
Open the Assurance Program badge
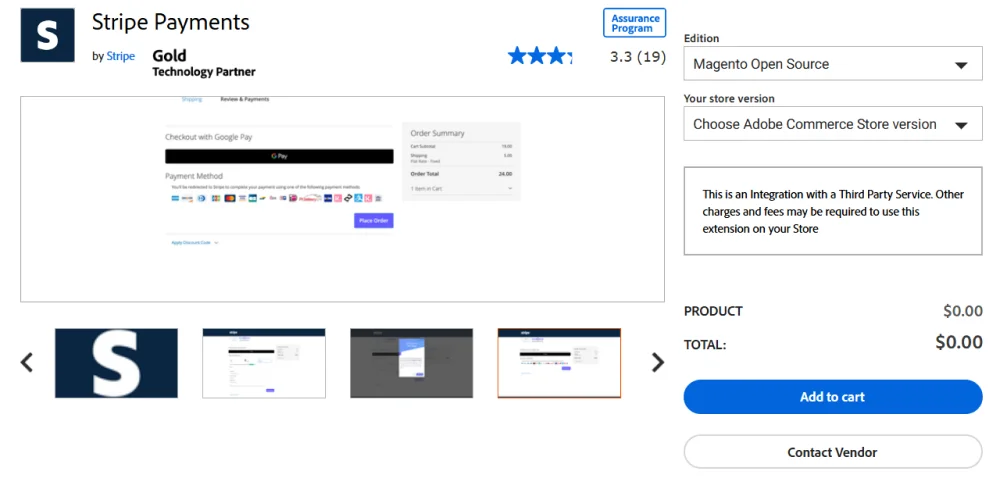(635, 23)
